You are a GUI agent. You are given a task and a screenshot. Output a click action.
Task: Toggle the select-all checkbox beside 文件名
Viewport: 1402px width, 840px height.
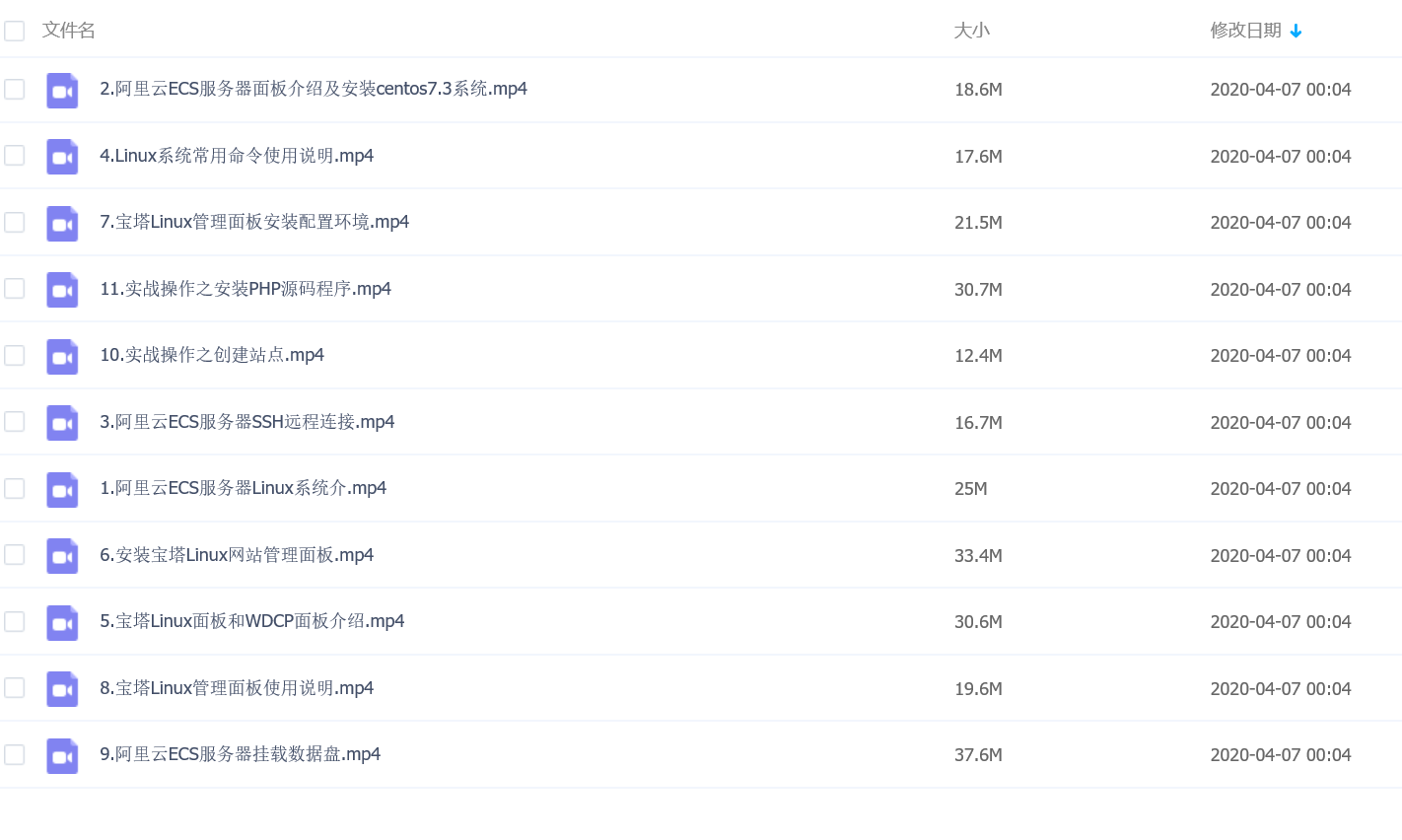pyautogui.click(x=15, y=31)
